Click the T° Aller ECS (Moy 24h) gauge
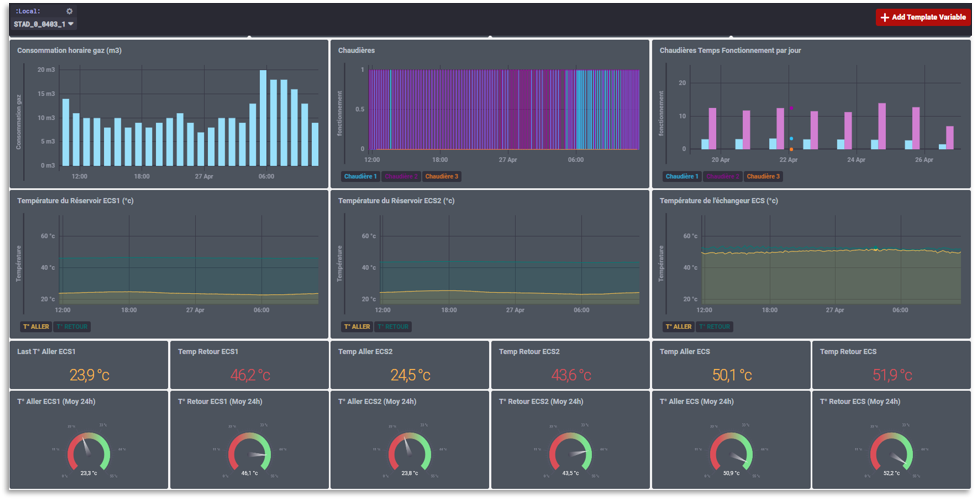 pyautogui.click(x=731, y=451)
